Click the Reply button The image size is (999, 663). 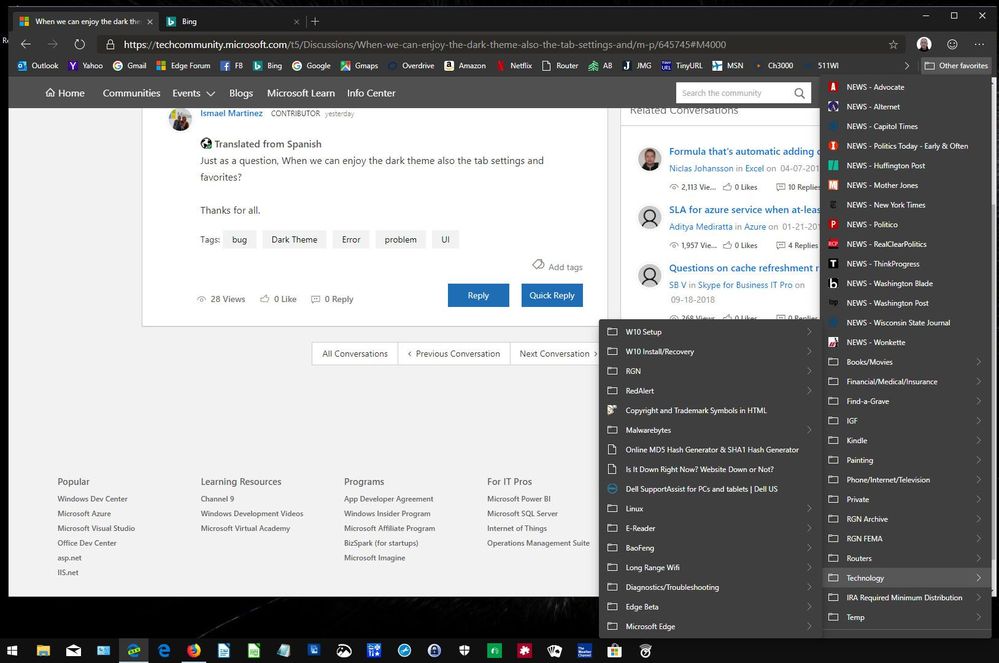477,295
